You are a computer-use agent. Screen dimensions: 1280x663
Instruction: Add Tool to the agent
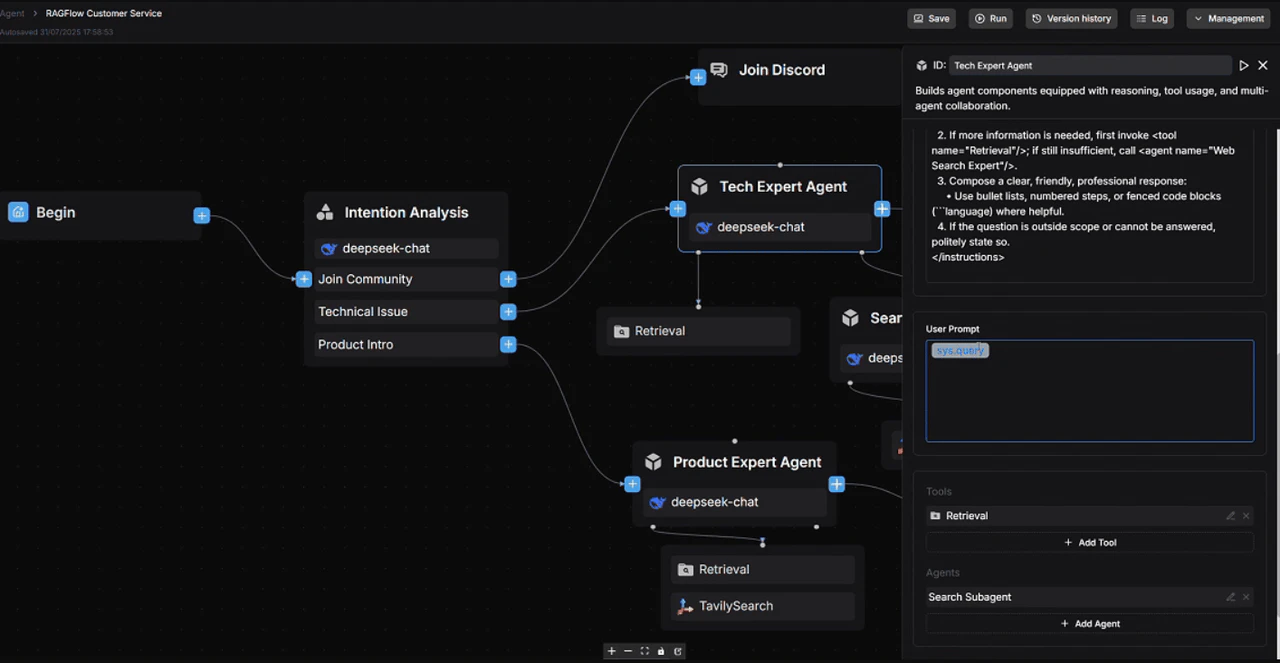(1090, 543)
